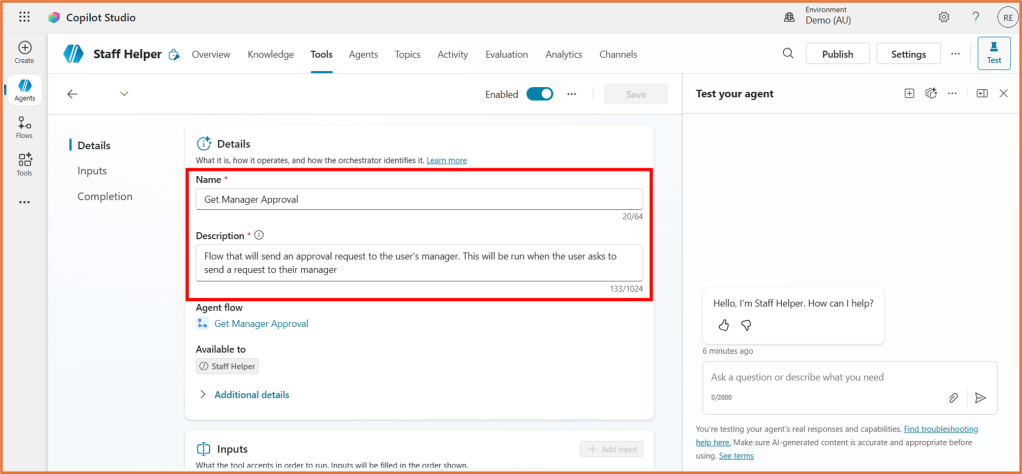Show more sidebar items ellipsis

point(24,202)
